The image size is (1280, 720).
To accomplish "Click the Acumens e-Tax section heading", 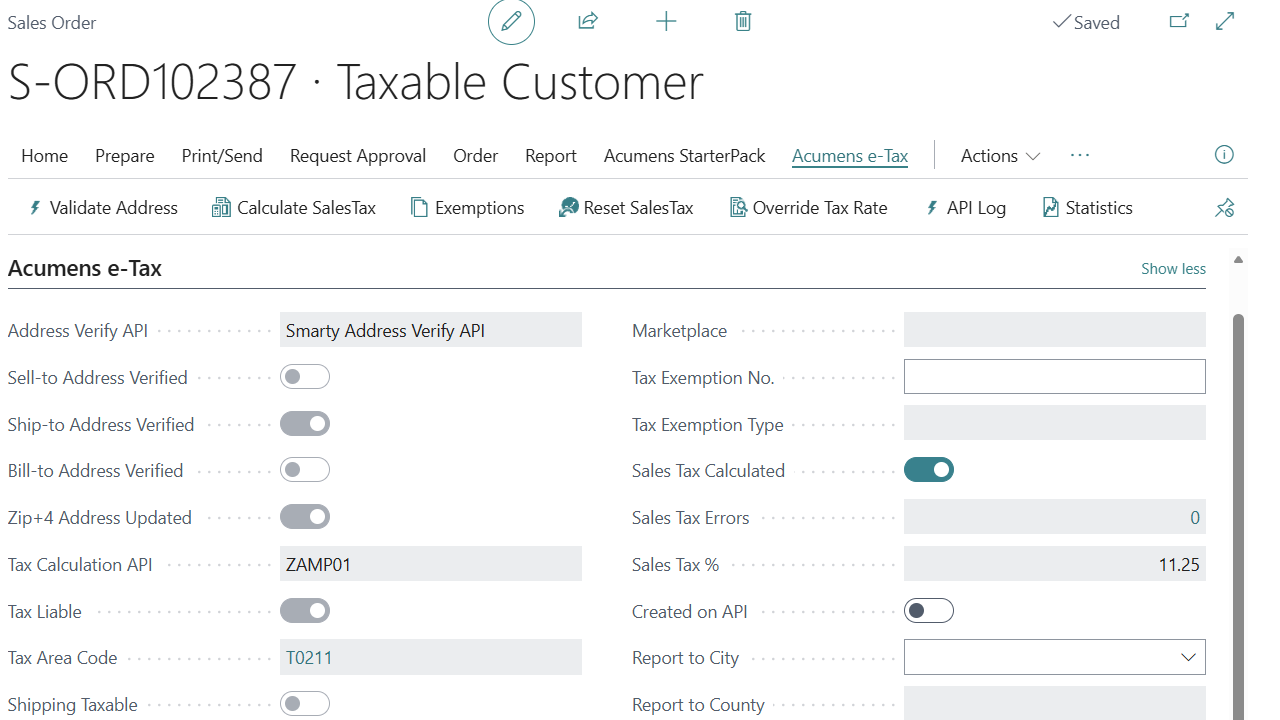I will [85, 268].
